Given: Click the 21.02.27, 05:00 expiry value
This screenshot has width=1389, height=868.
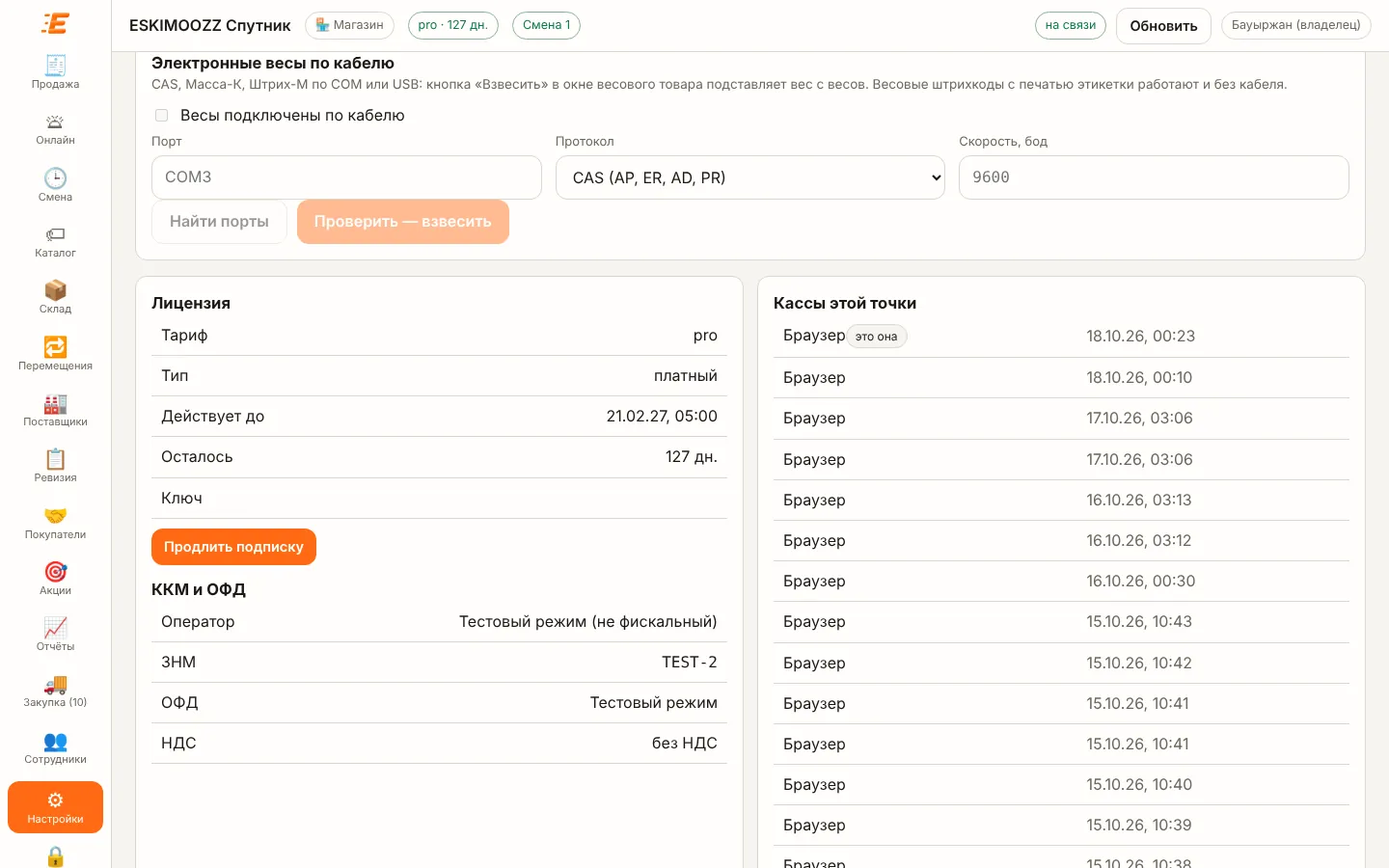Looking at the screenshot, I should click(x=662, y=417).
